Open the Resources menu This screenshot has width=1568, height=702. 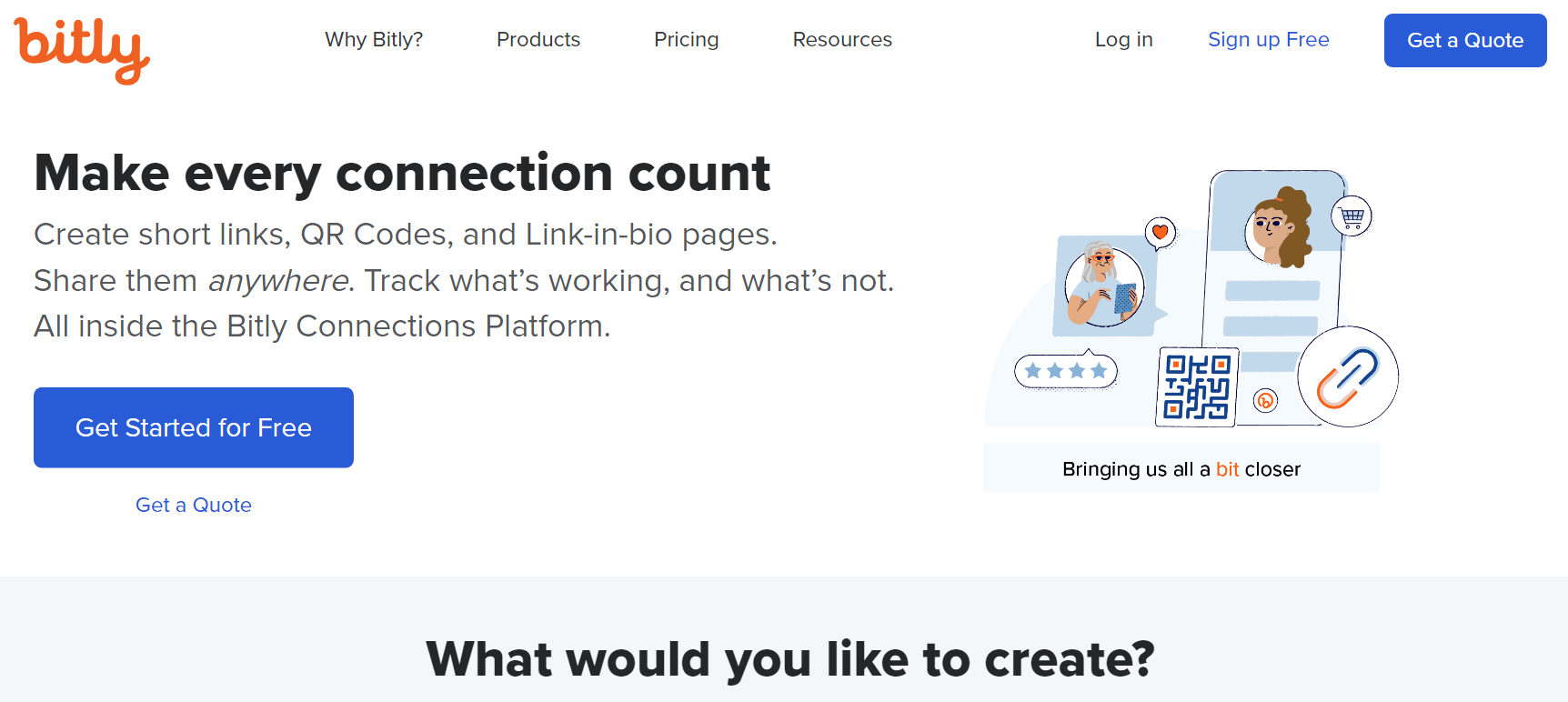pos(842,40)
